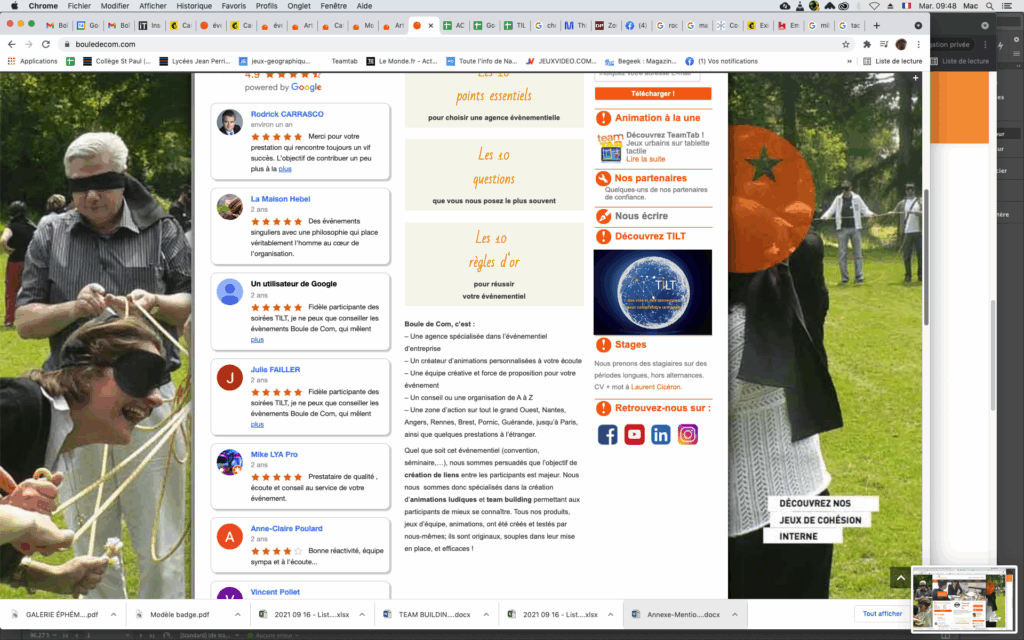The image size is (1024, 640).
Task: Follow the Lire la suite link
Action: click(646, 159)
